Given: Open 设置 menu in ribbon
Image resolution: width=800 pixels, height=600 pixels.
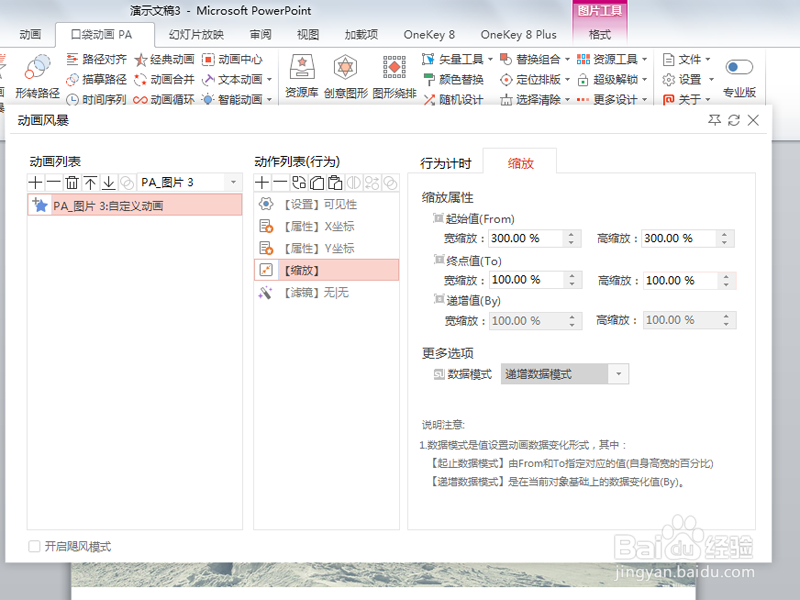Looking at the screenshot, I should (687, 80).
